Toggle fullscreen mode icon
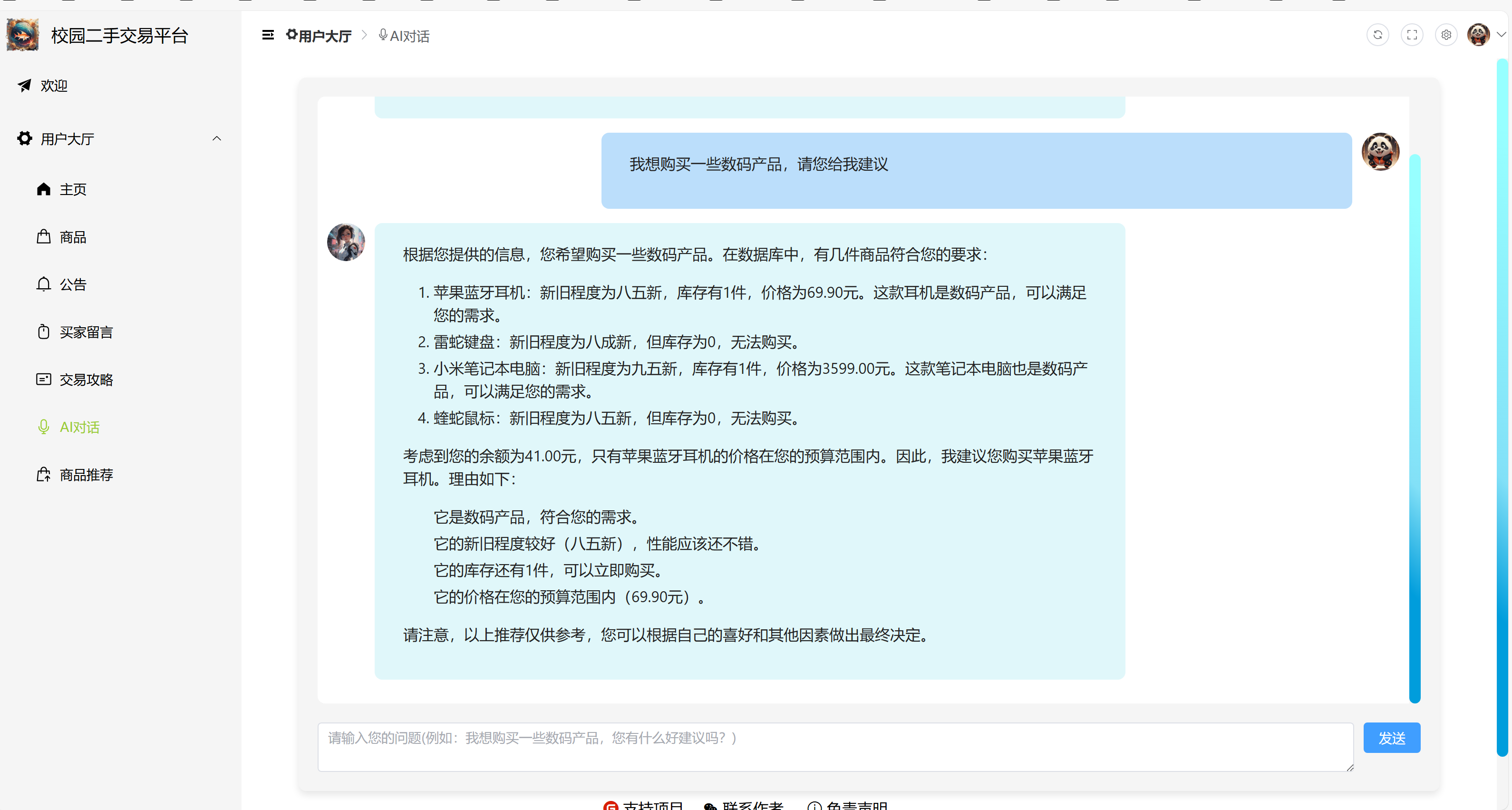 [1412, 35]
